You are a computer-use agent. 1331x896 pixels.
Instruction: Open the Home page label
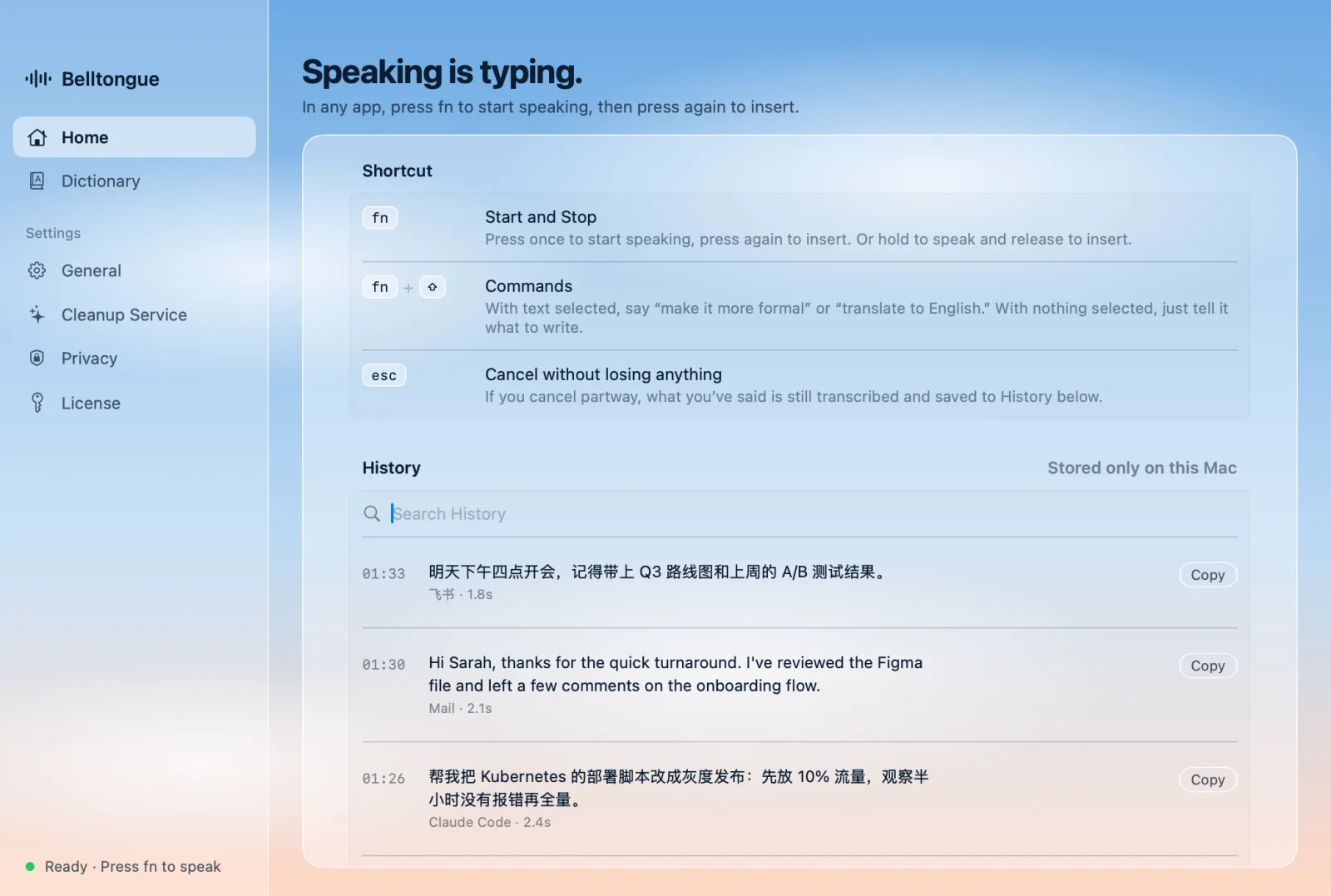tap(85, 137)
